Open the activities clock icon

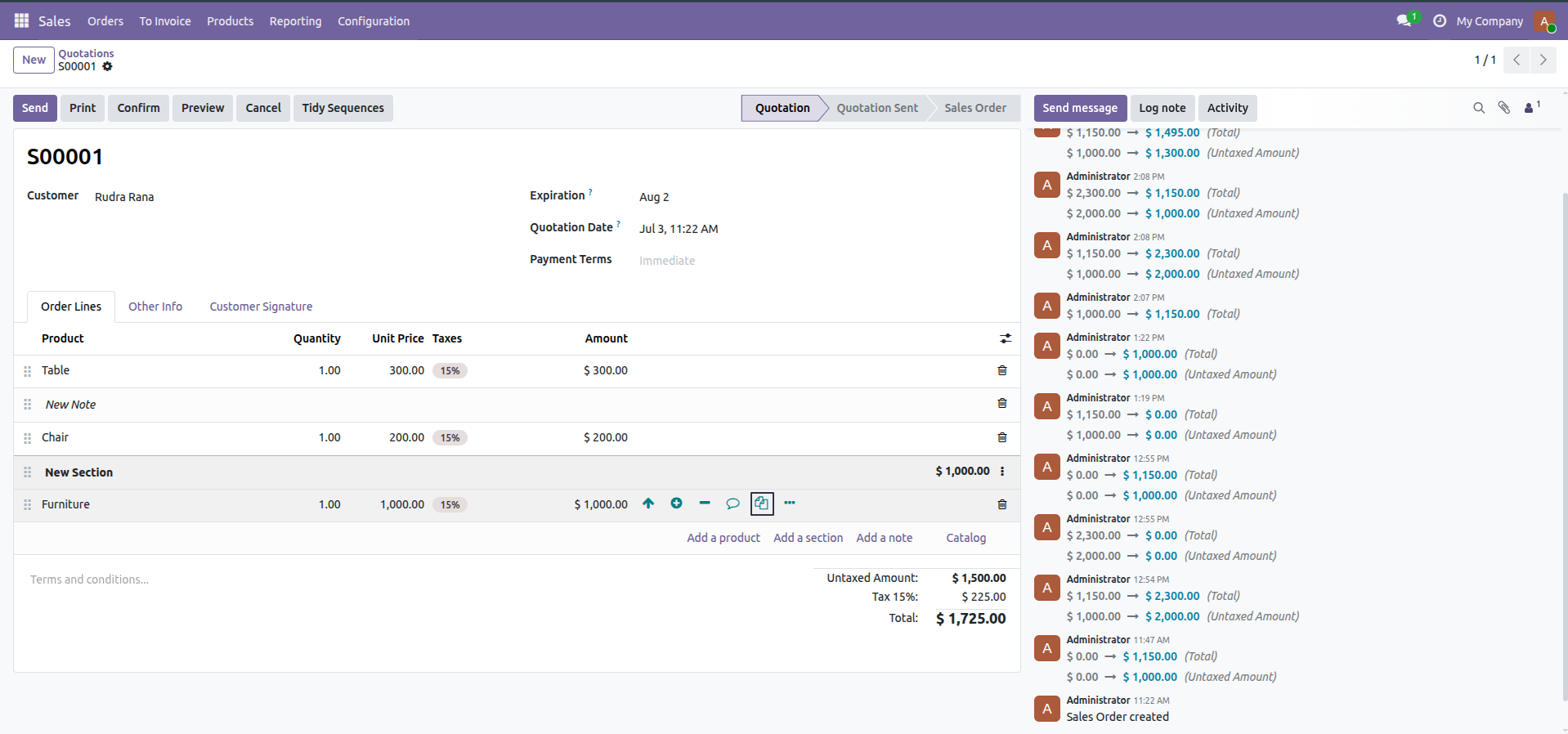1440,20
